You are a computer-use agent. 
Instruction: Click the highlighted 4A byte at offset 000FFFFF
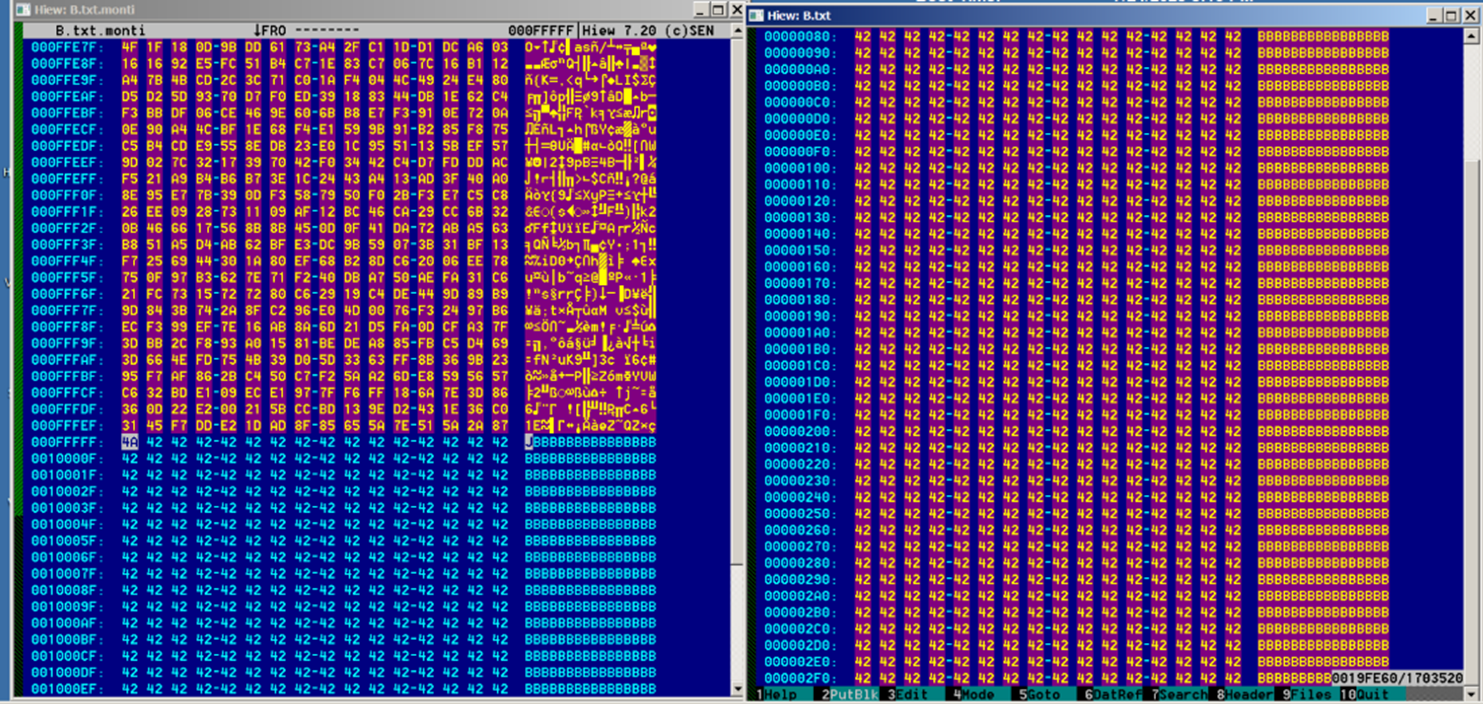click(x=130, y=441)
